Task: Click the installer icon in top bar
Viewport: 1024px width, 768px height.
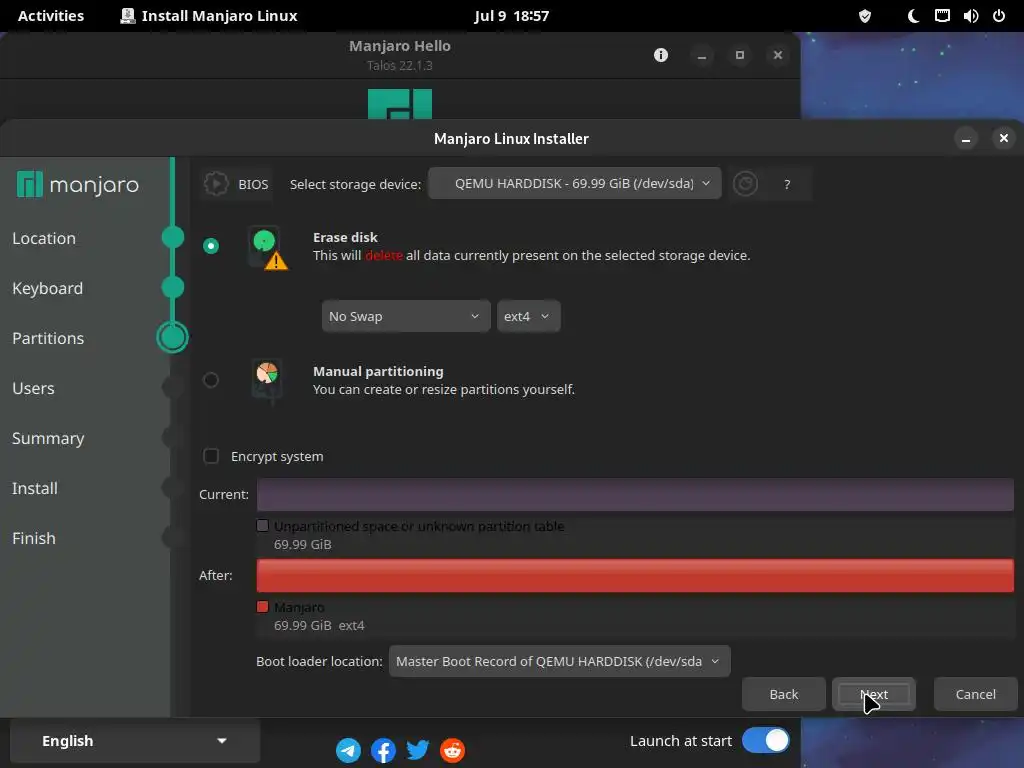Action: (x=128, y=16)
